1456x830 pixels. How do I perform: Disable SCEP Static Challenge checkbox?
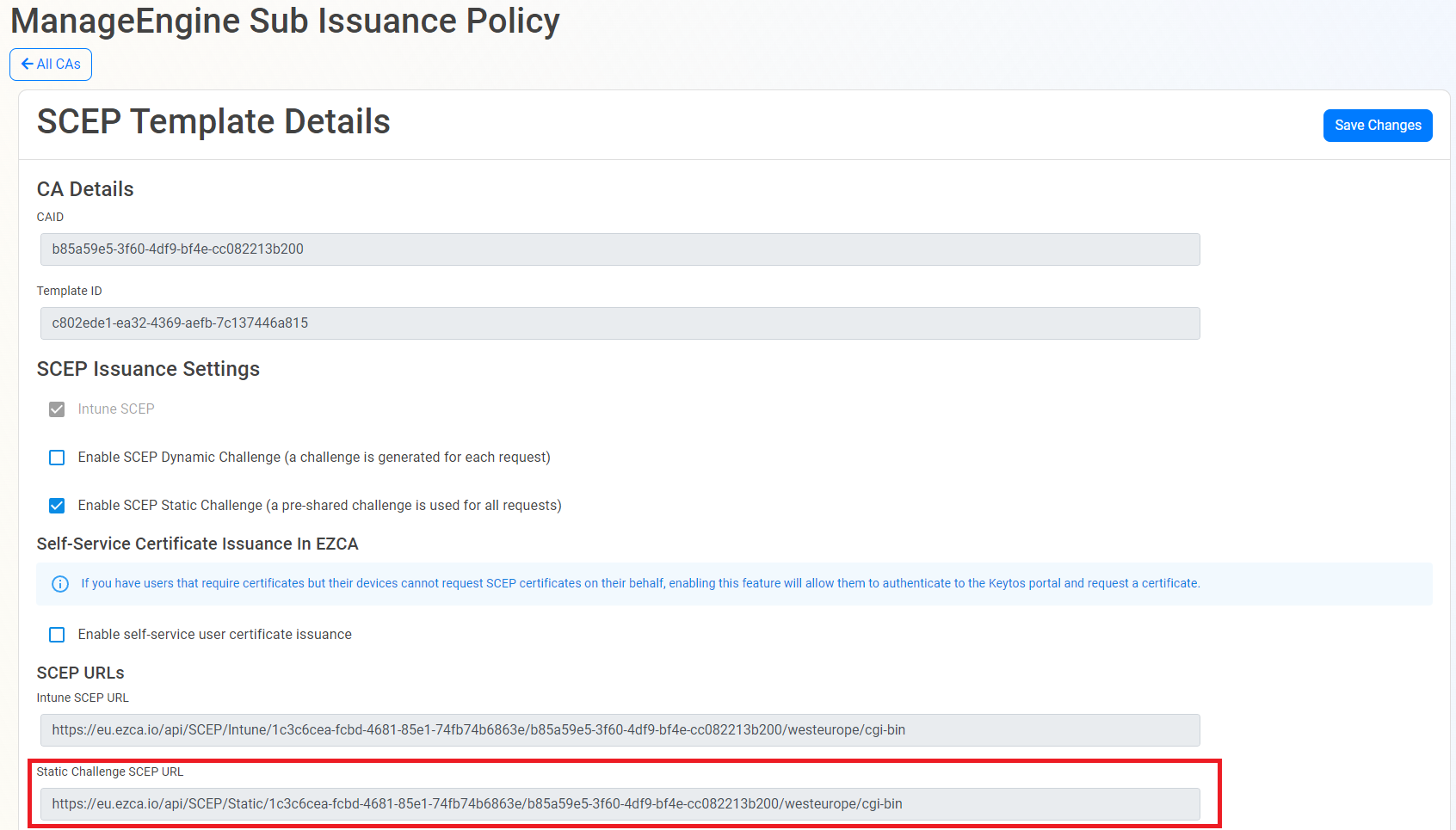(x=57, y=506)
